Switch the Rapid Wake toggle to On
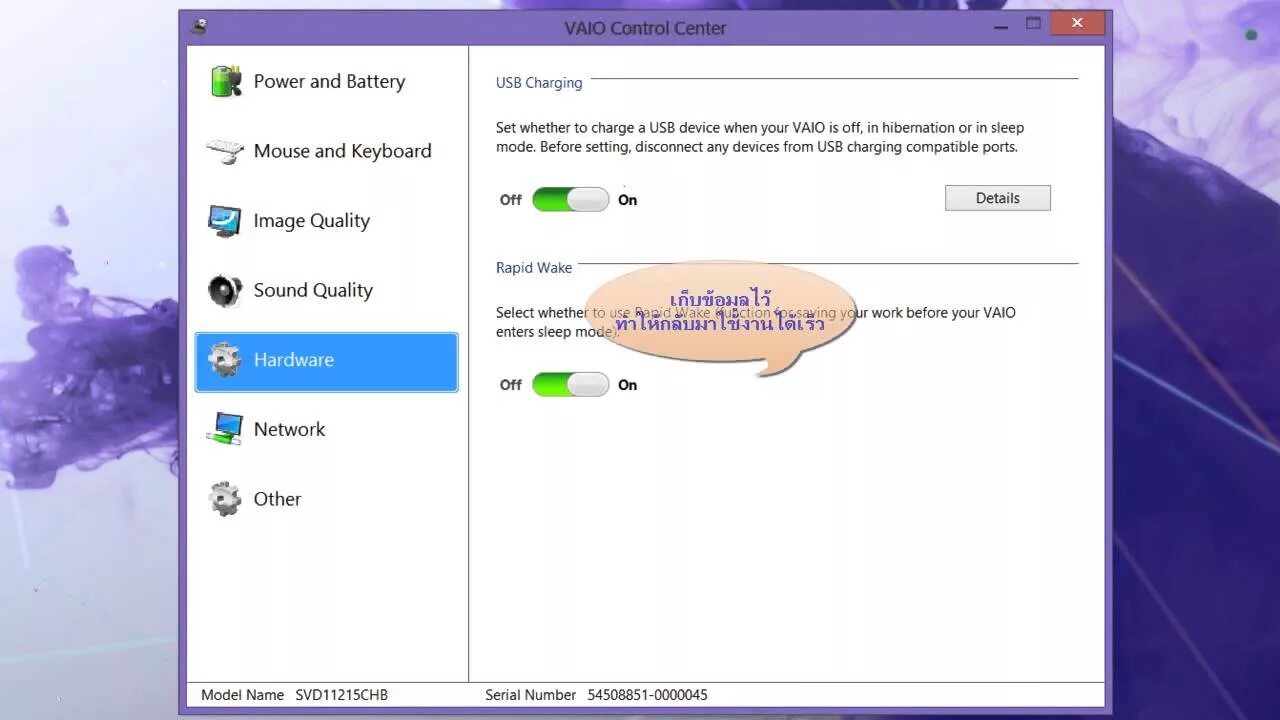 pos(595,384)
